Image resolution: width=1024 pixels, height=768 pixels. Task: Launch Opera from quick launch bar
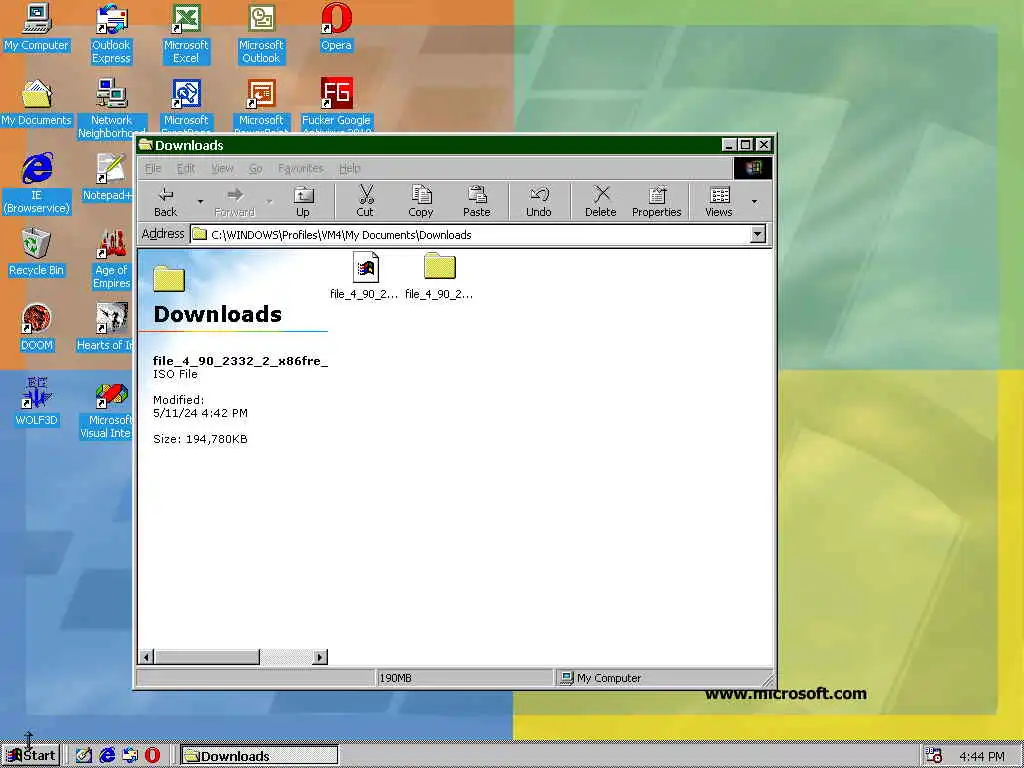point(152,756)
